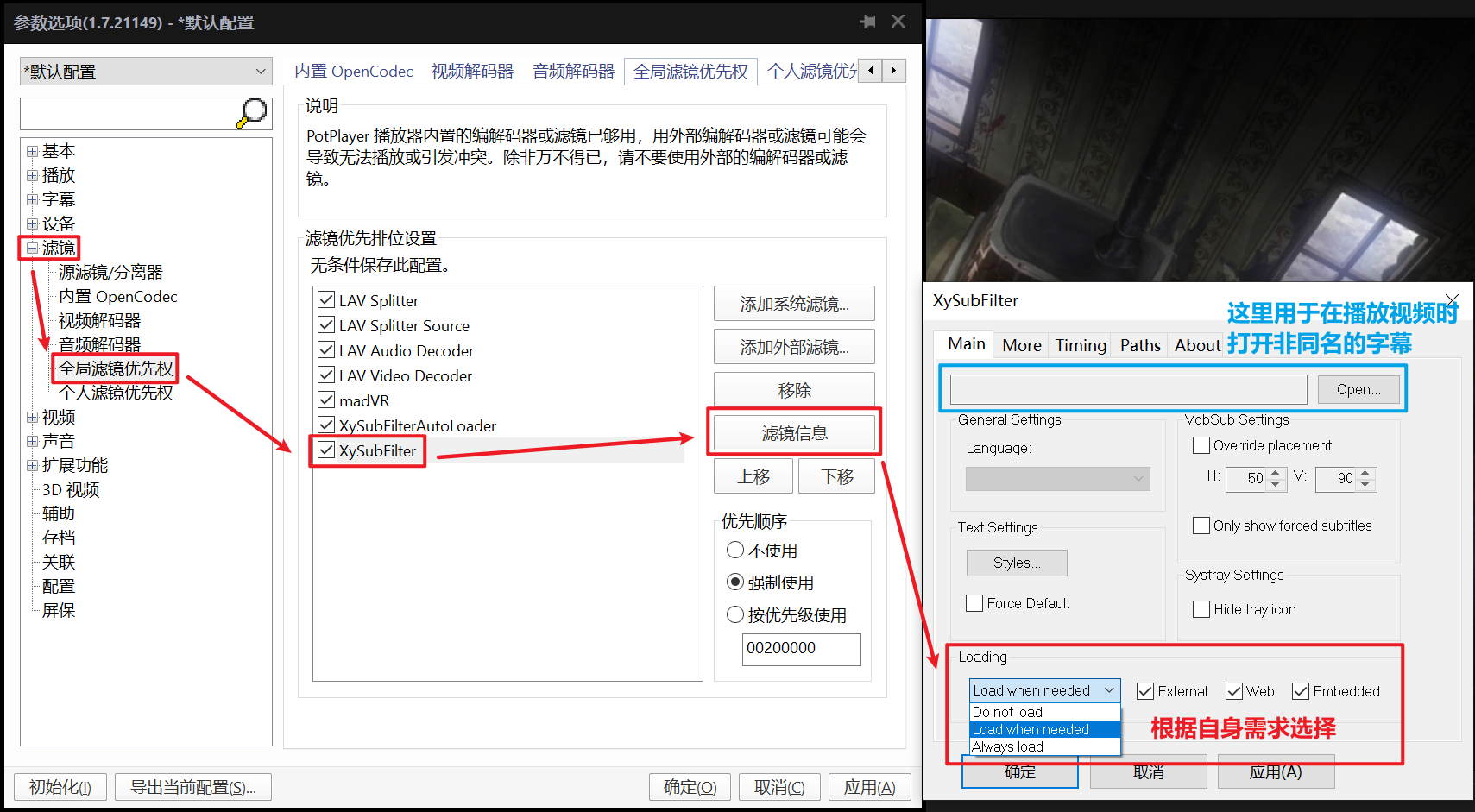Click 添加外部滤镜 button
The image size is (1475, 812).
[794, 347]
